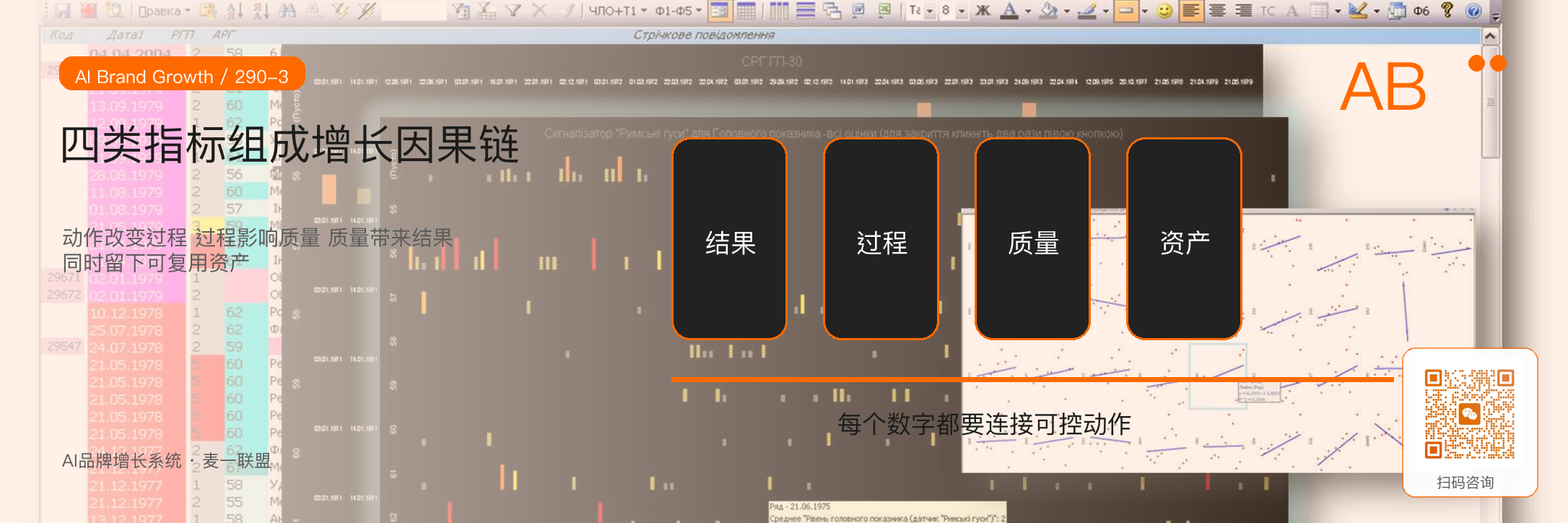
Task: Click the Ф6 toolbar button
Action: [1421, 11]
